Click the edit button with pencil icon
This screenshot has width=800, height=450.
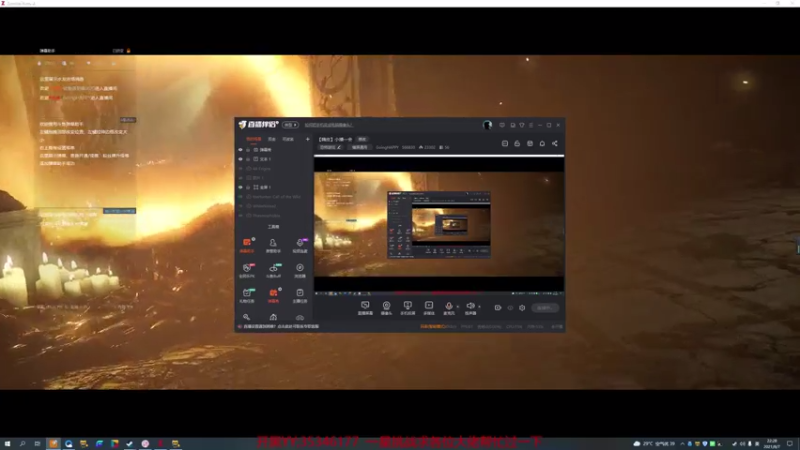pos(331,147)
